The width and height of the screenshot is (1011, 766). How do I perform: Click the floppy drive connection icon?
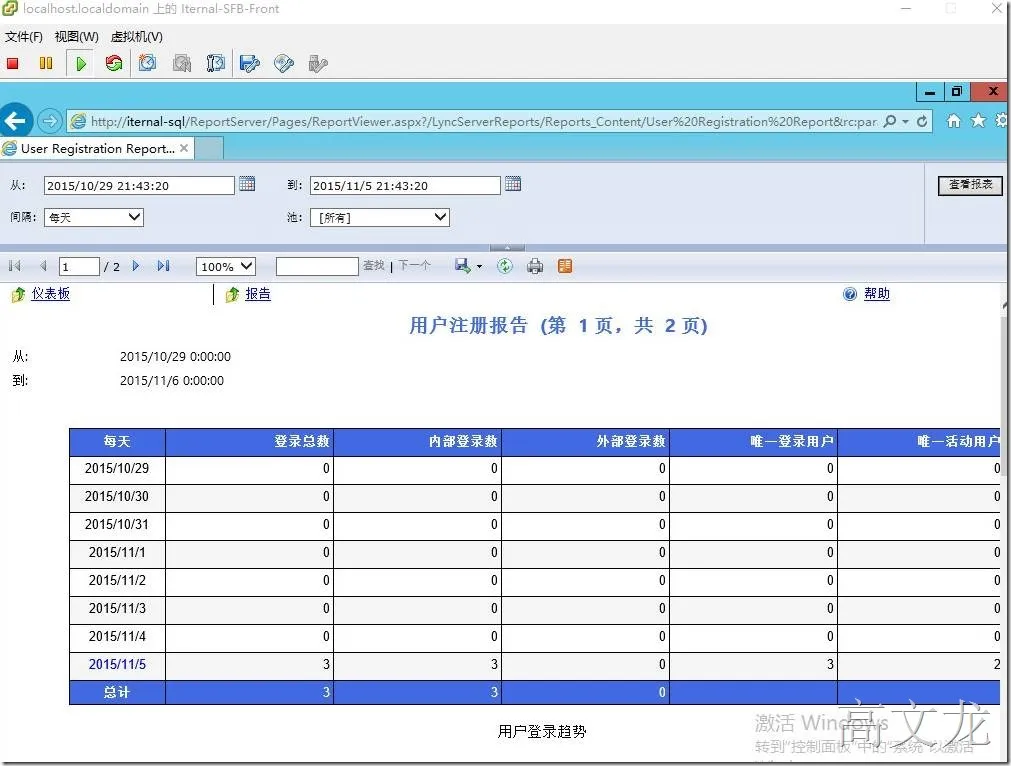pos(250,63)
